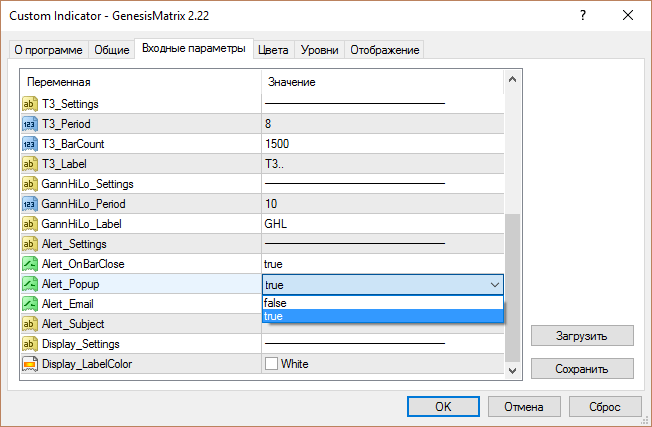Click the scrollbar up arrow
The width and height of the screenshot is (652, 427).
pos(512,79)
